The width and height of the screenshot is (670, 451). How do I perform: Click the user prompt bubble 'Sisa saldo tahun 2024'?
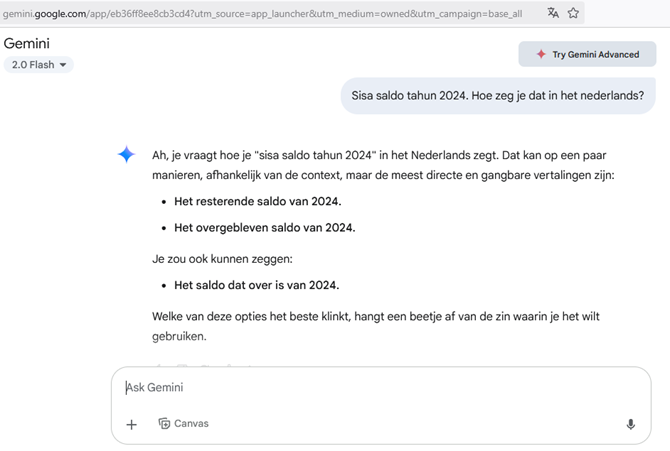pos(497,97)
